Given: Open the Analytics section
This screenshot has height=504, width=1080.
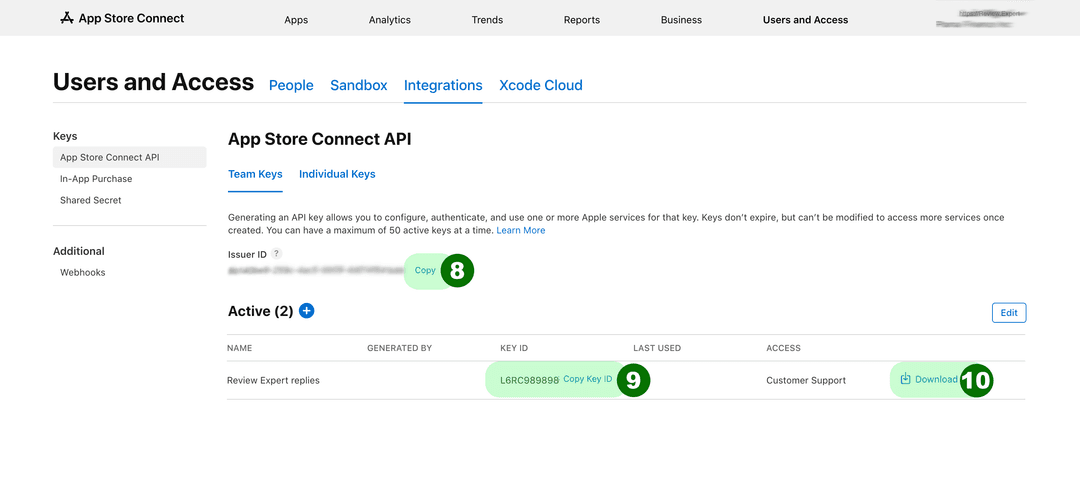Looking at the screenshot, I should point(390,20).
